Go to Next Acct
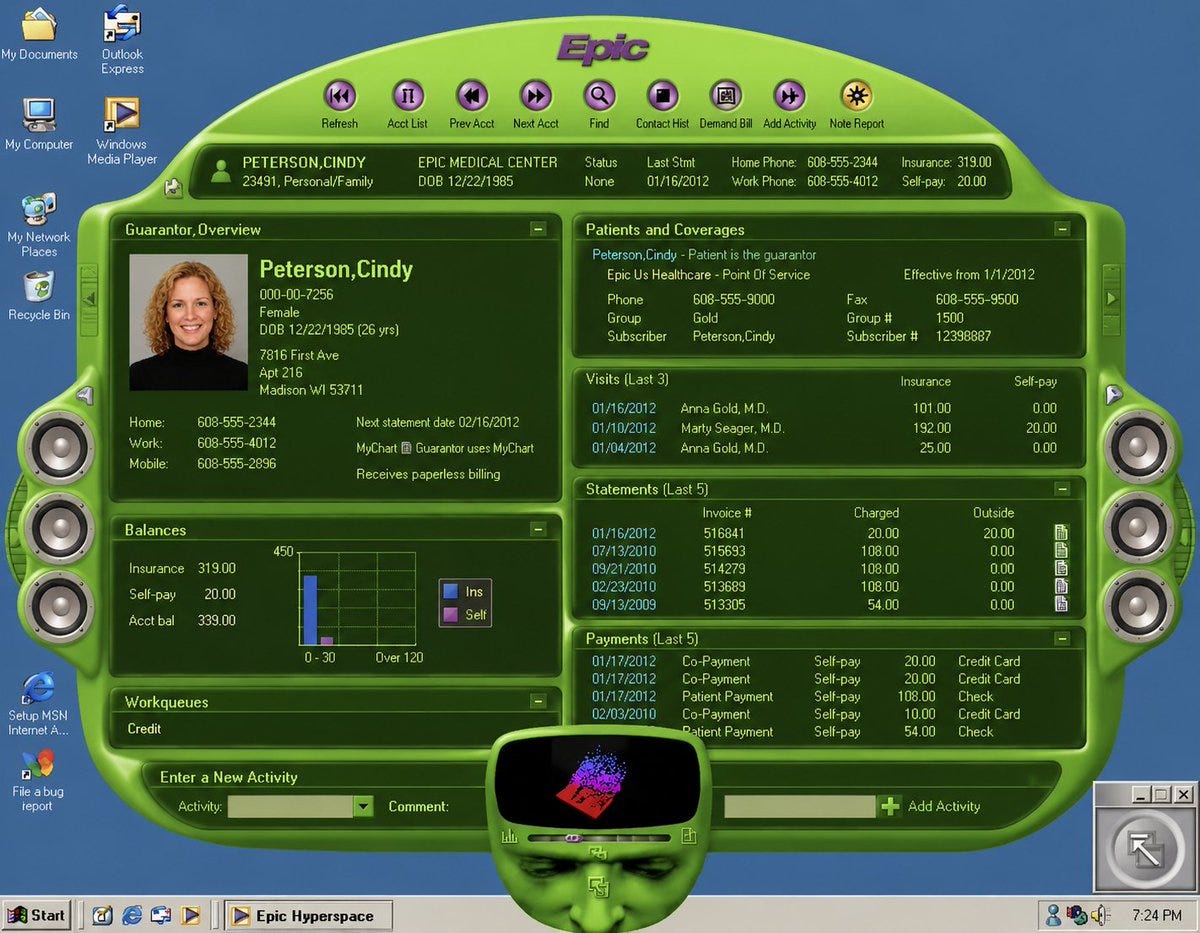1200x933 pixels. (x=536, y=96)
